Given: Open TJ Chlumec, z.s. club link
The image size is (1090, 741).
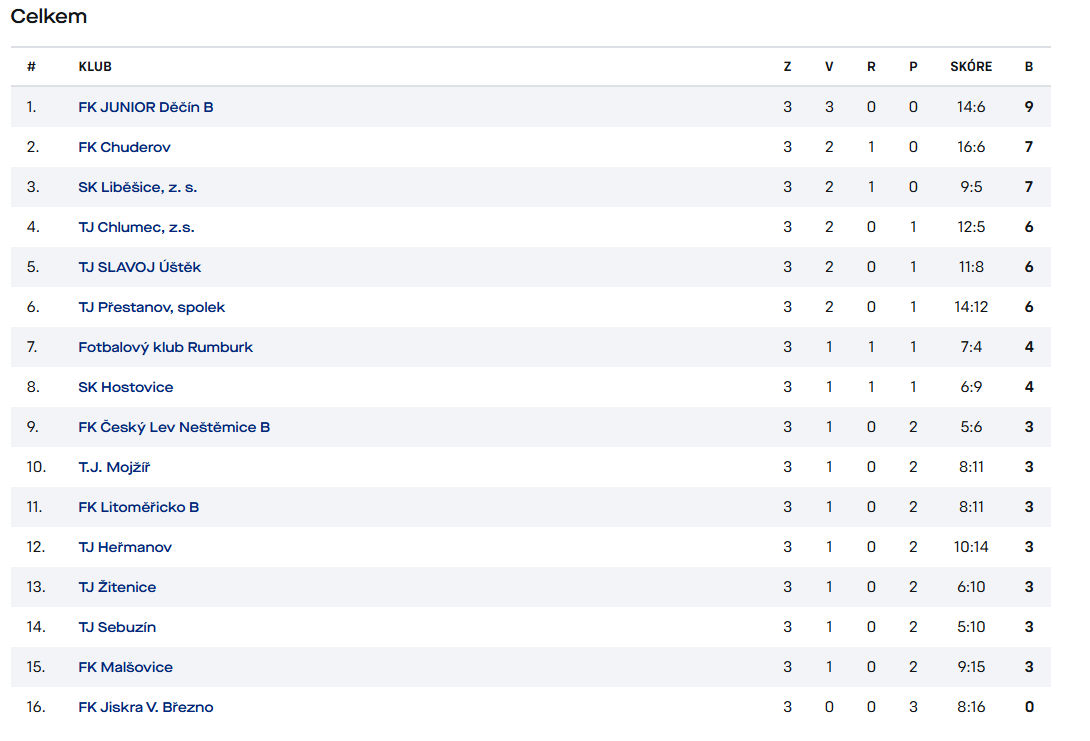Looking at the screenshot, I should pyautogui.click(x=136, y=227).
